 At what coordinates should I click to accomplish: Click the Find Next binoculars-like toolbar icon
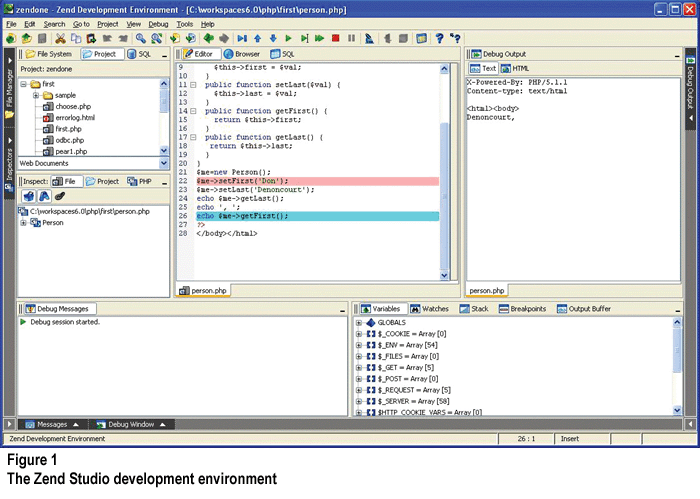[x=156, y=38]
